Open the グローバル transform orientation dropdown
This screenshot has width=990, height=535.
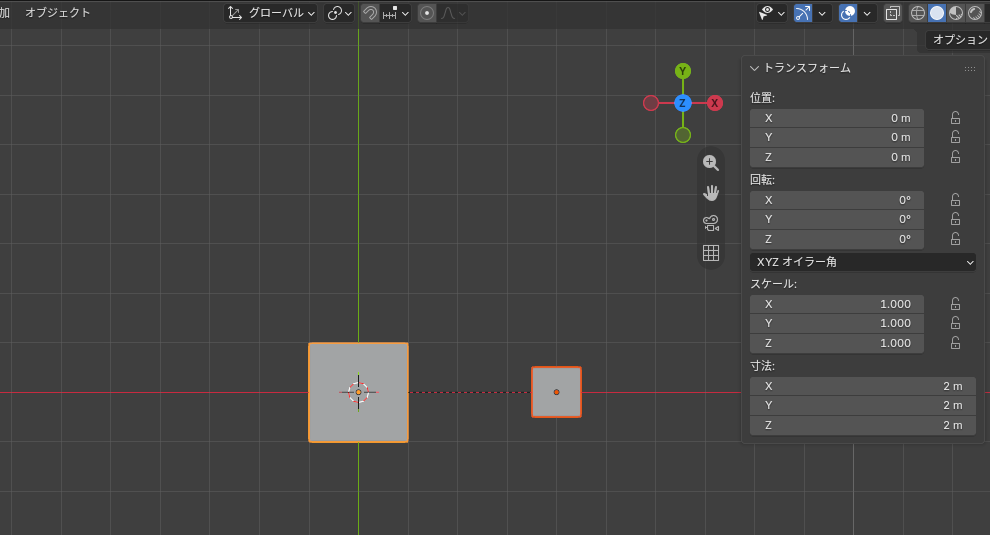271,13
